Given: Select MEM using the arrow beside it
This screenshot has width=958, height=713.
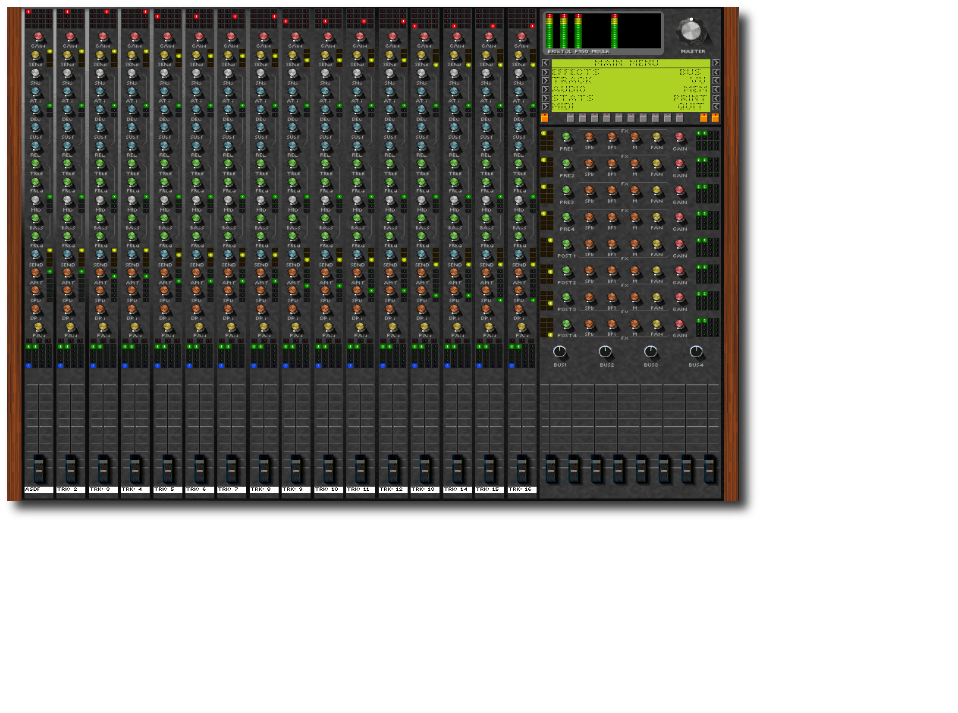Looking at the screenshot, I should tap(715, 89).
